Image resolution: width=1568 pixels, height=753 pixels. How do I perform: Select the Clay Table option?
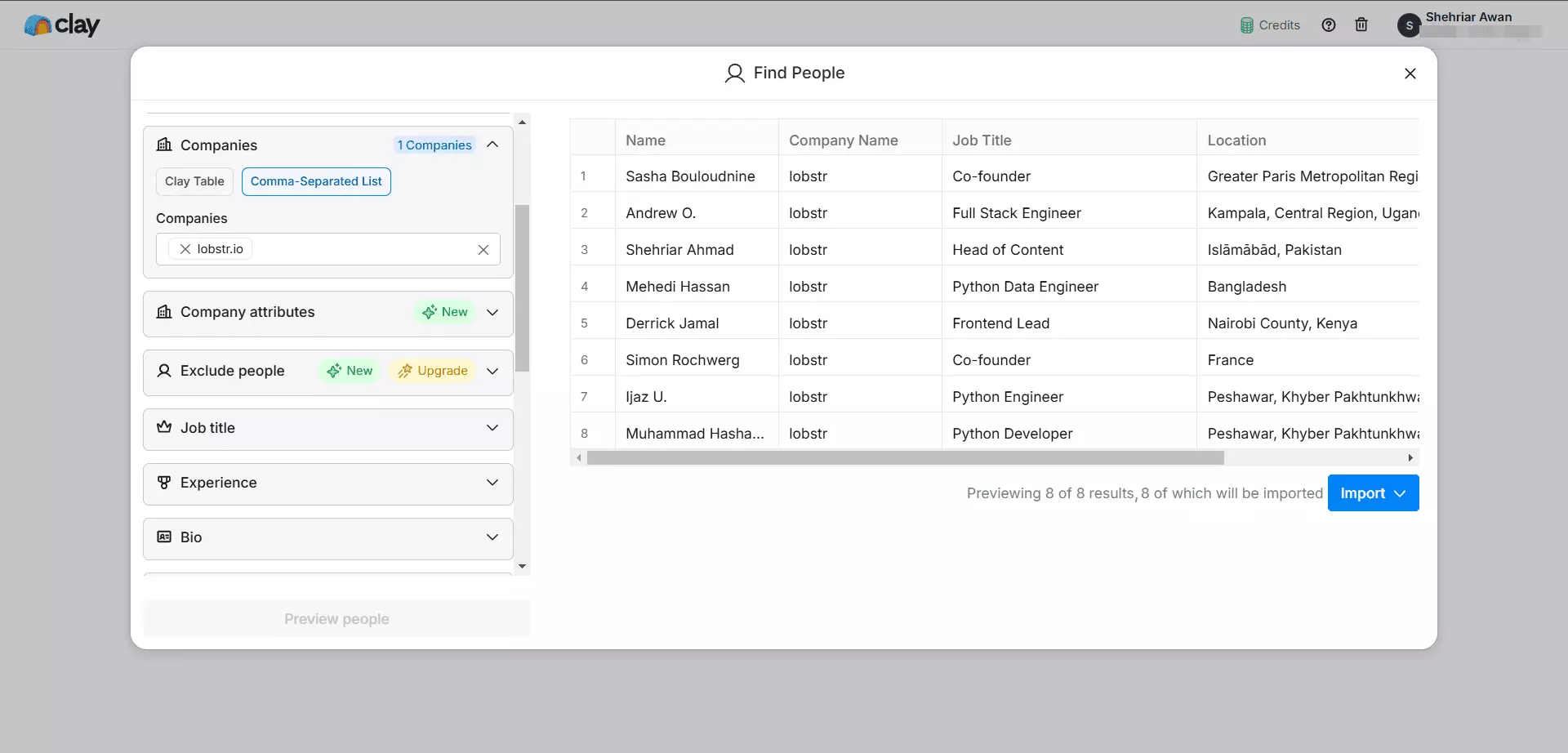pyautogui.click(x=194, y=181)
